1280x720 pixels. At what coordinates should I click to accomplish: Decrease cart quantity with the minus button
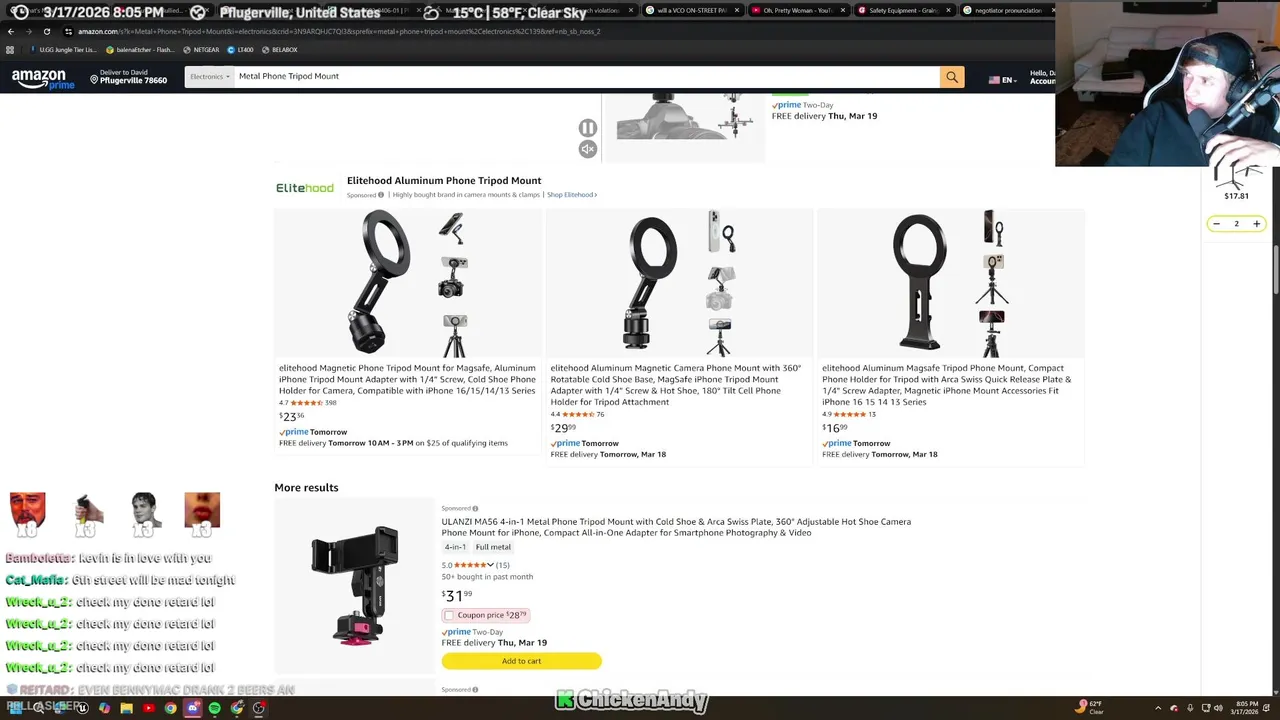pyautogui.click(x=1216, y=224)
